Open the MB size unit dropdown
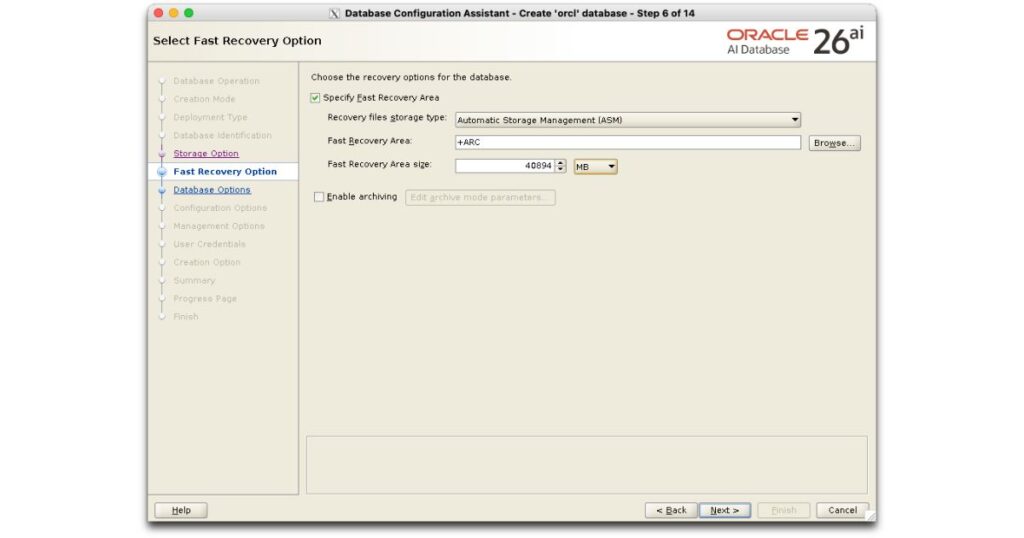The image size is (1024, 538). 596,166
